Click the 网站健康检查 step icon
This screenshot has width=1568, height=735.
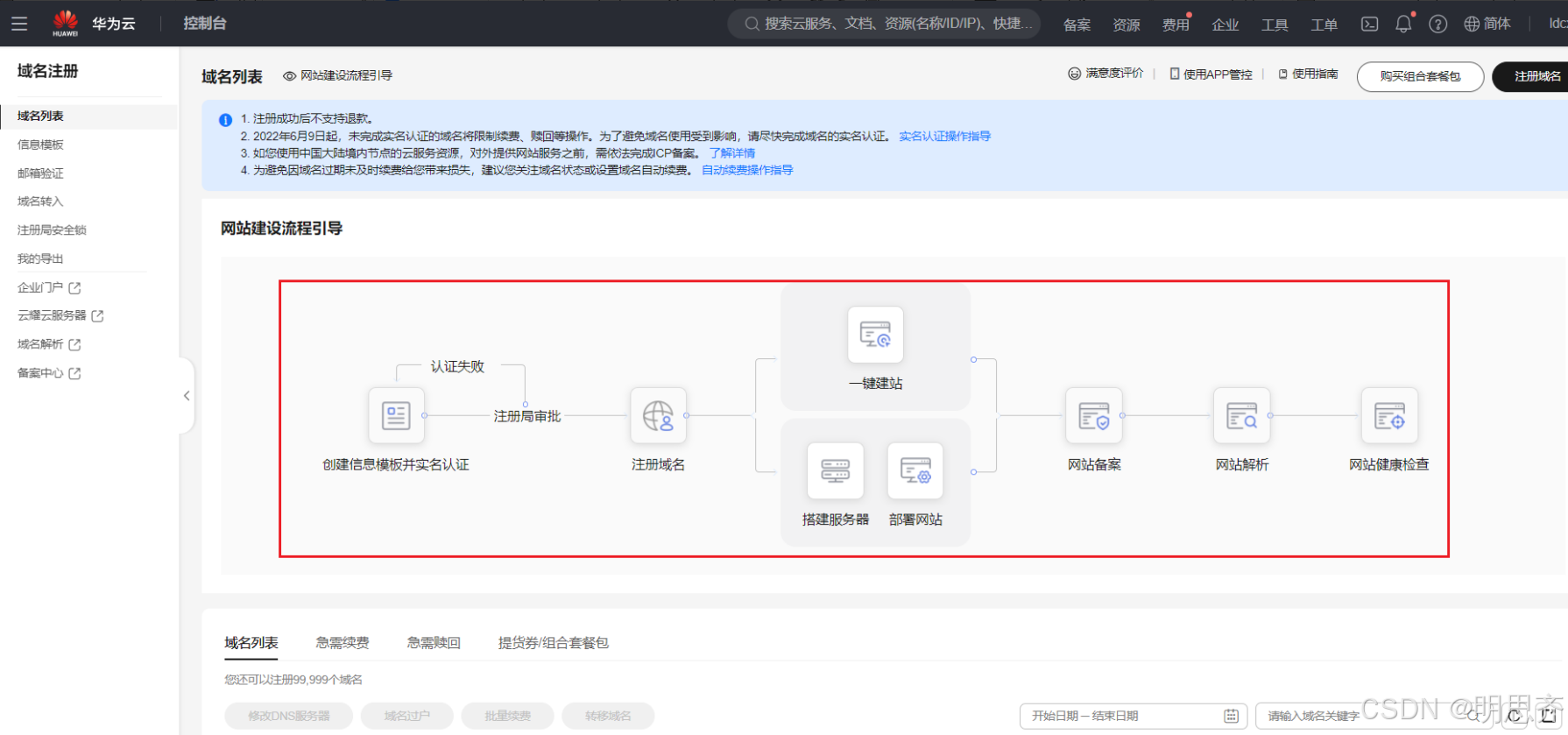pyautogui.click(x=1389, y=415)
